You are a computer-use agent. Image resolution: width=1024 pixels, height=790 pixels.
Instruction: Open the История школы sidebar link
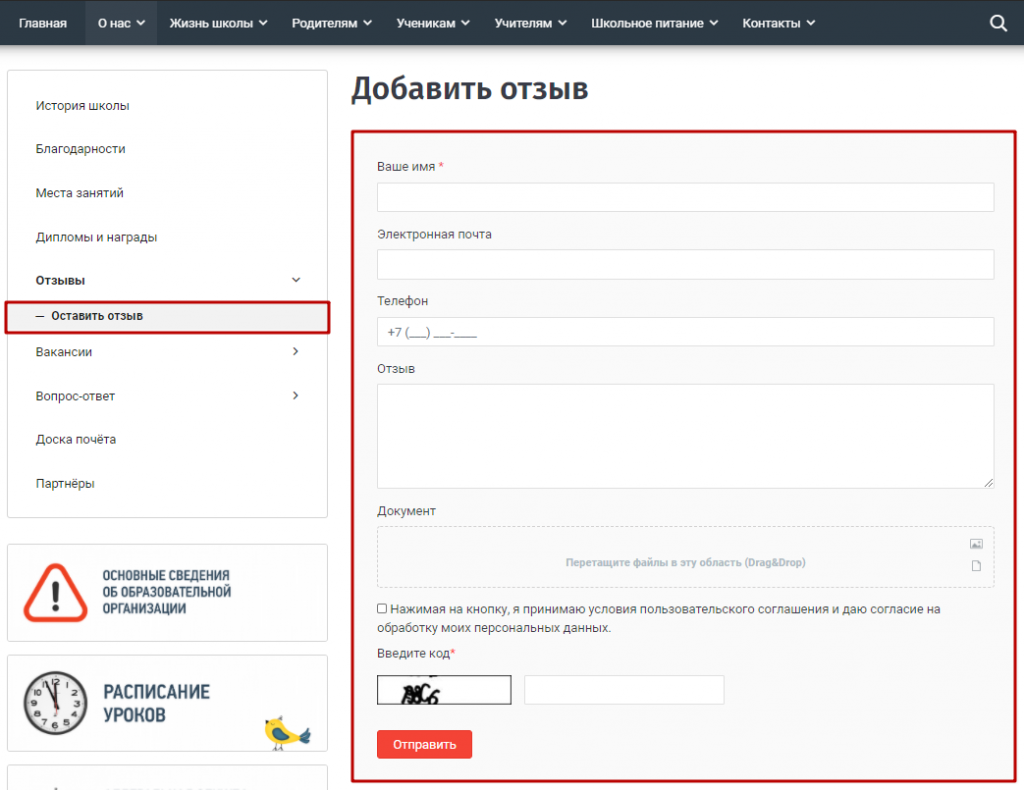[82, 106]
